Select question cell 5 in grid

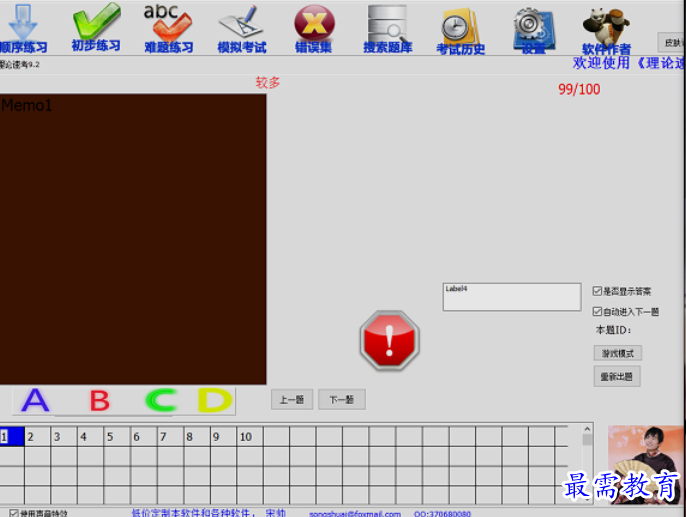(117, 437)
